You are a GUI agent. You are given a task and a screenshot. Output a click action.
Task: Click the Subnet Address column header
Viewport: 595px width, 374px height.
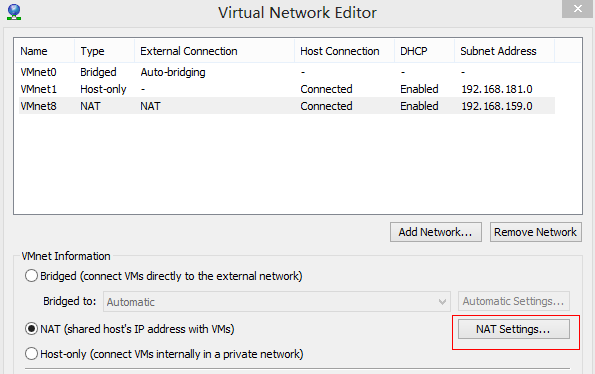point(505,51)
